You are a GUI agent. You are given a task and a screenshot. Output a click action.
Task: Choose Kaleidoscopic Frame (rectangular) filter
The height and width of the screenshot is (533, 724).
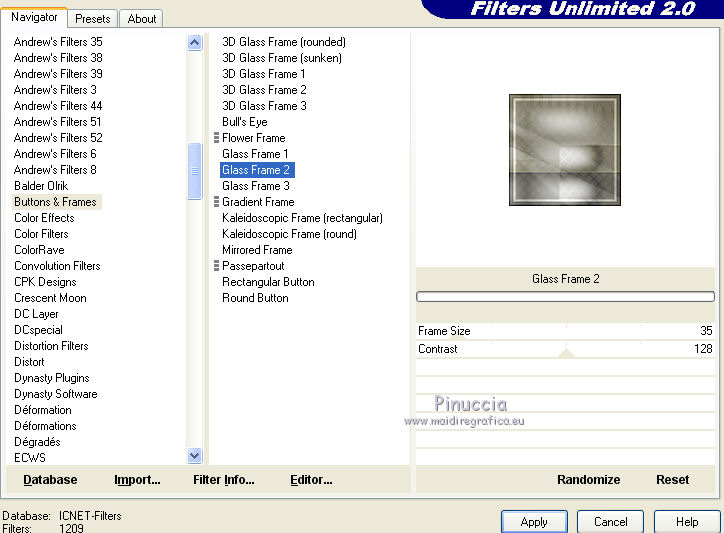point(302,218)
